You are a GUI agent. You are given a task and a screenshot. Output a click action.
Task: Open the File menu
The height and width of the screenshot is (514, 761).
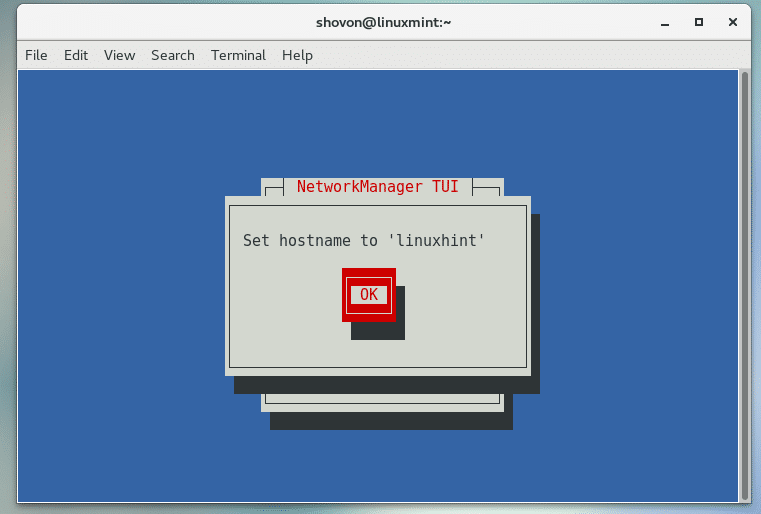36,55
